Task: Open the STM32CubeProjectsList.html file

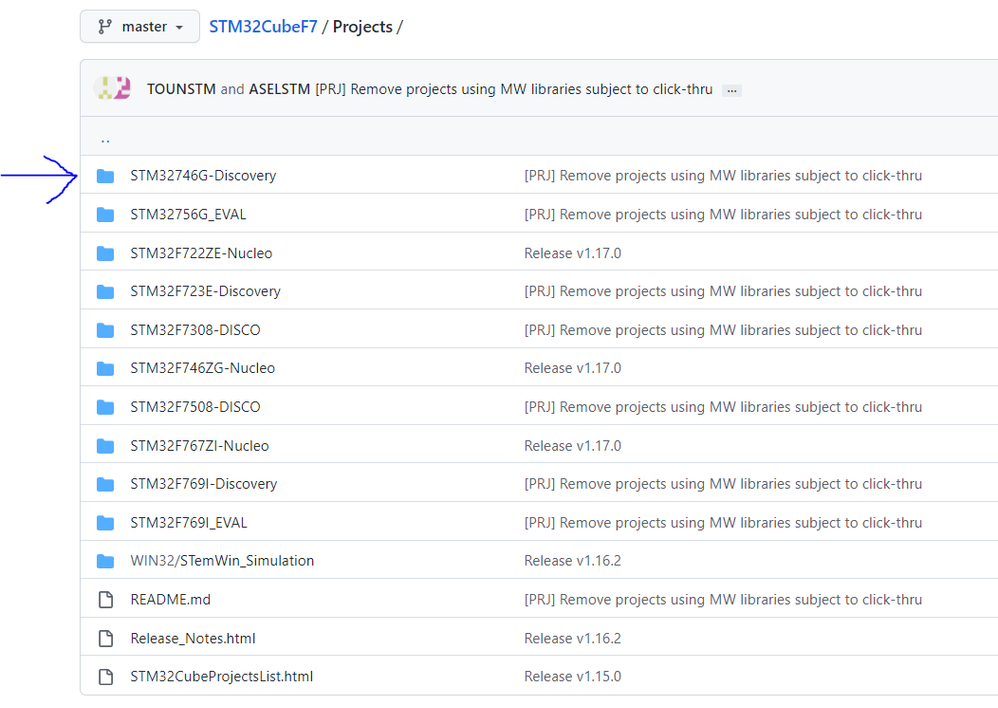Action: tap(221, 677)
